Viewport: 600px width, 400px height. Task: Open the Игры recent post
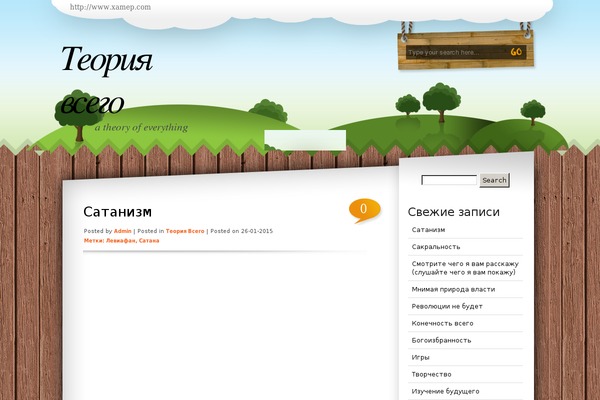pyautogui.click(x=421, y=358)
